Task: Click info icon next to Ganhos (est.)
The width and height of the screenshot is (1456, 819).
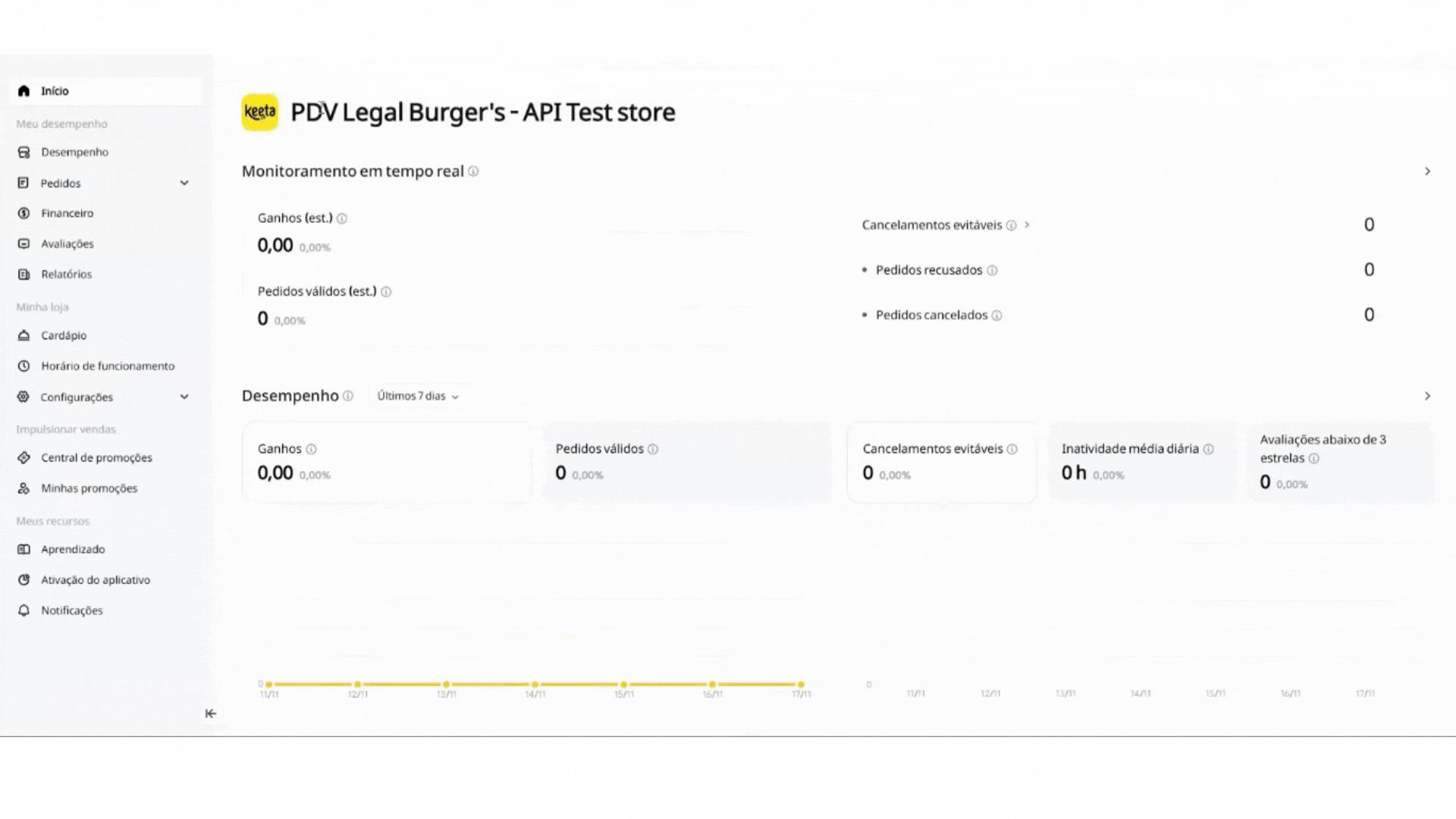Action: tap(342, 218)
